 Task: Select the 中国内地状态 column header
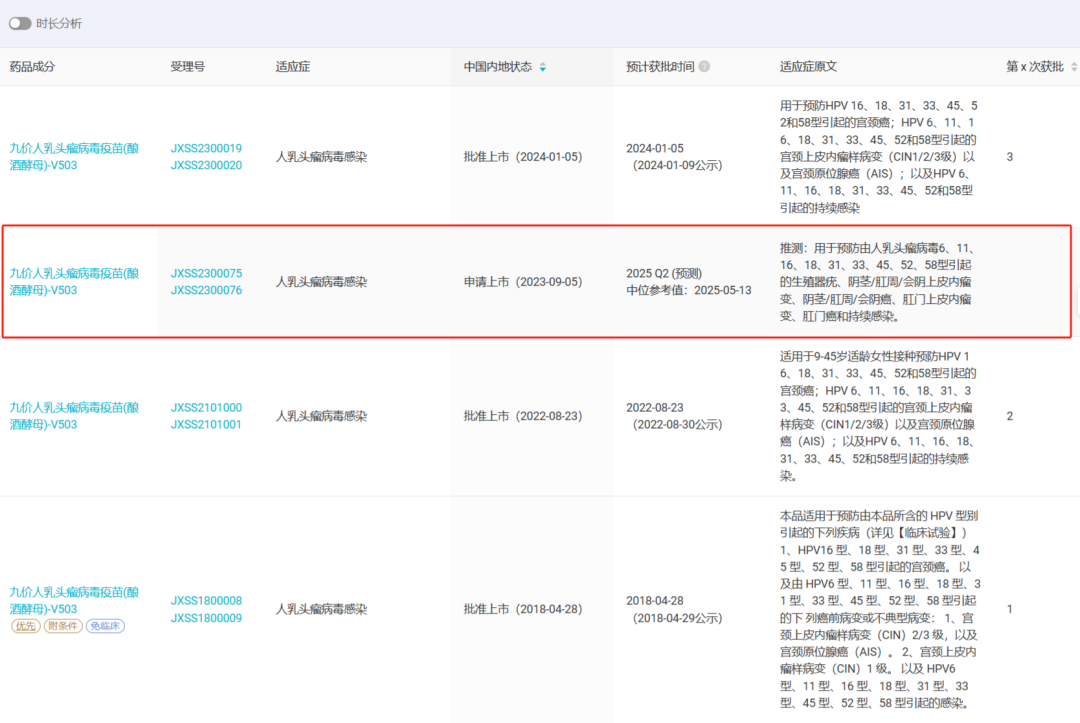click(x=497, y=67)
